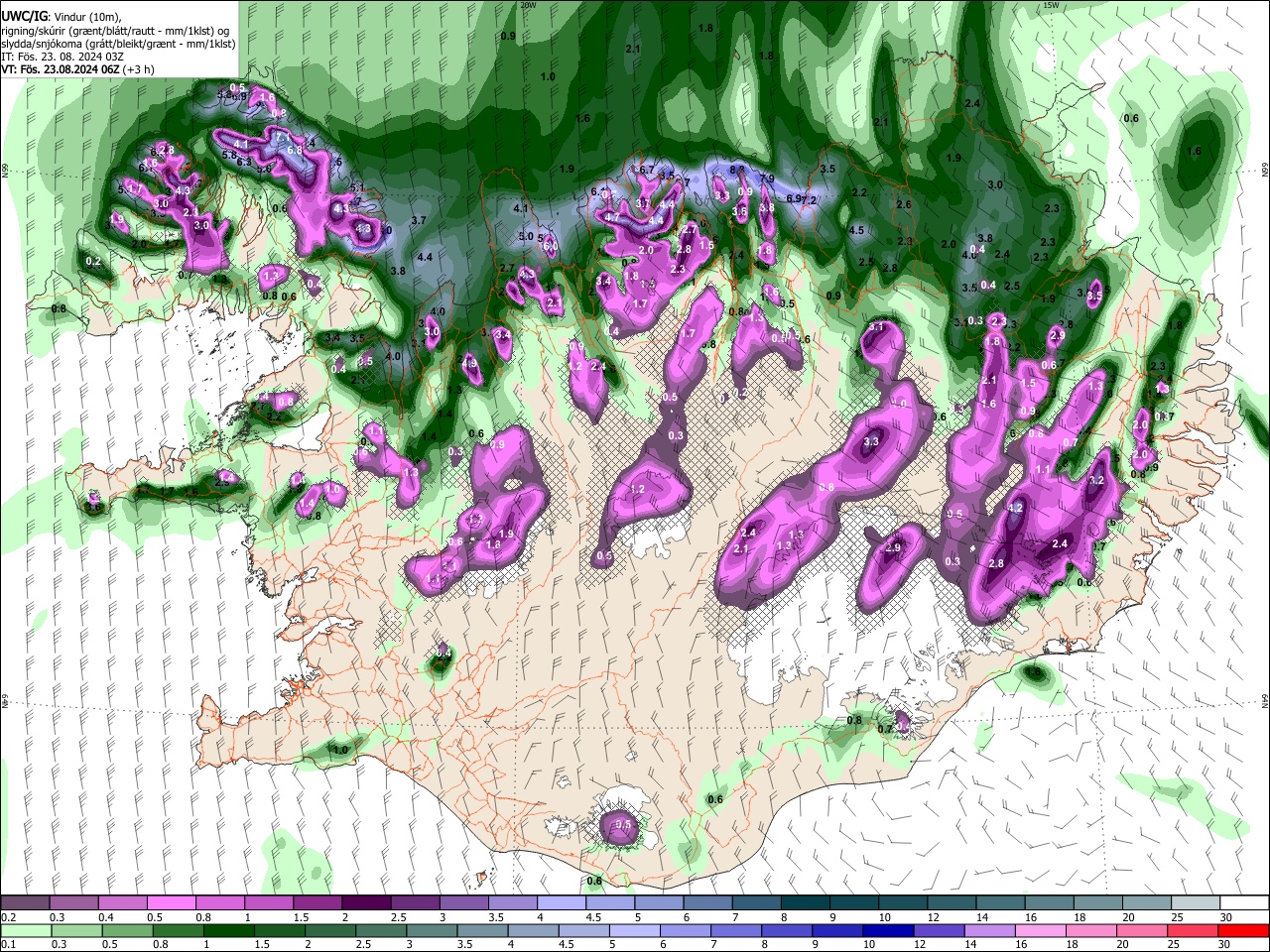Click the '15W' longitude label
The image size is (1270, 952).
point(1051,5)
